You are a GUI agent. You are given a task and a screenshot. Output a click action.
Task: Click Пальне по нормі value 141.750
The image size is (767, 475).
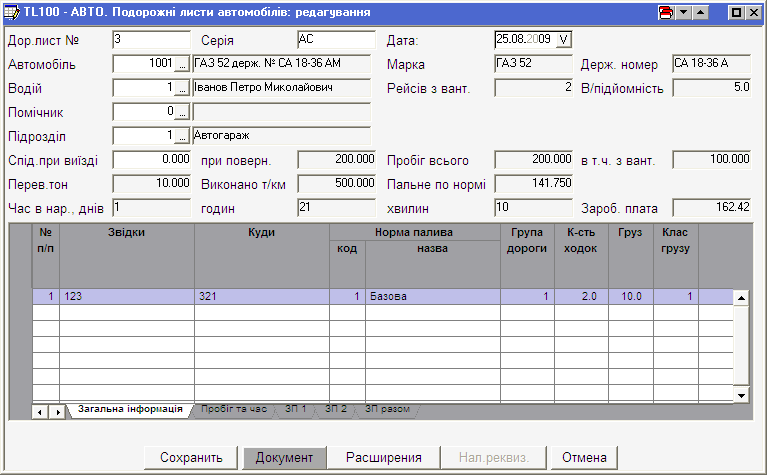click(533, 183)
